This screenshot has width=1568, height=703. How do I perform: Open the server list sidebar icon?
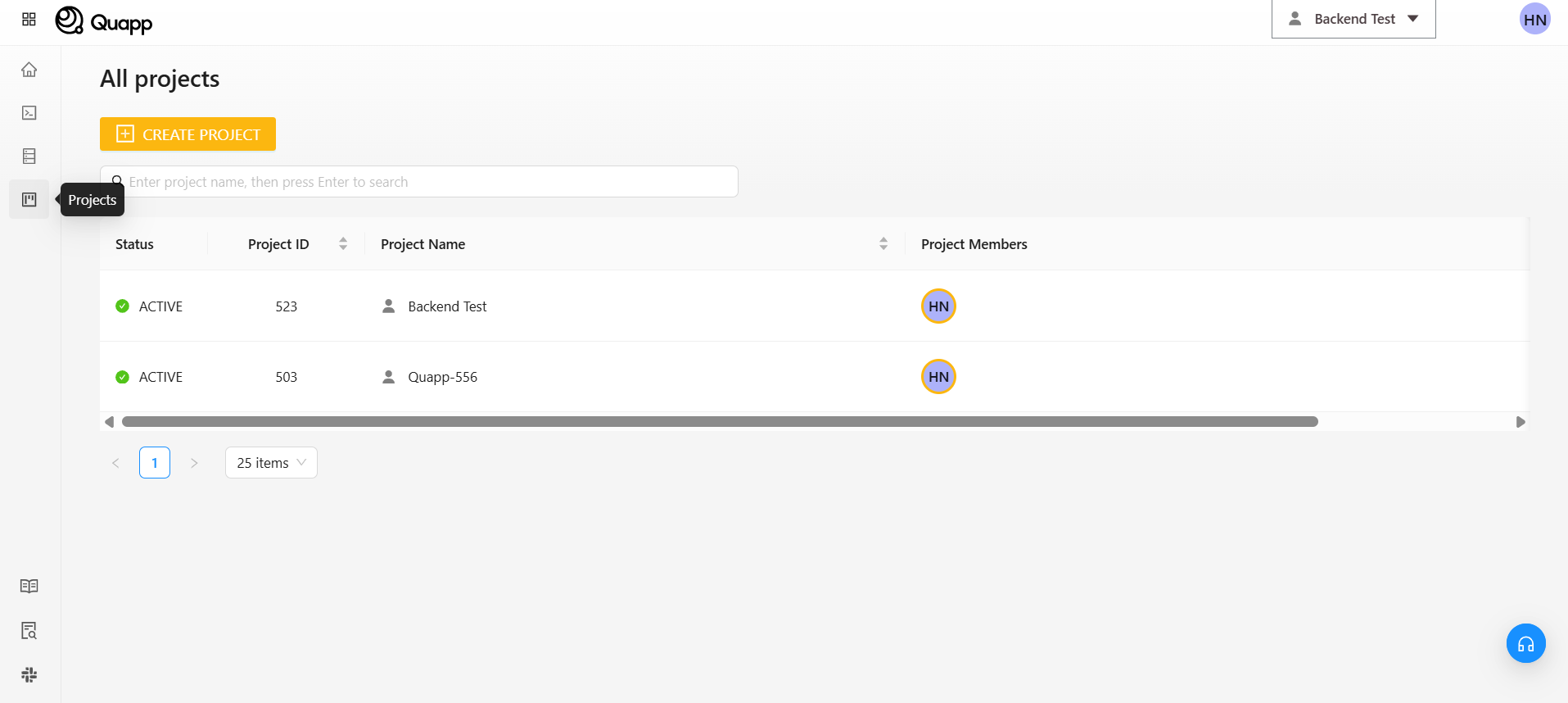(29, 156)
